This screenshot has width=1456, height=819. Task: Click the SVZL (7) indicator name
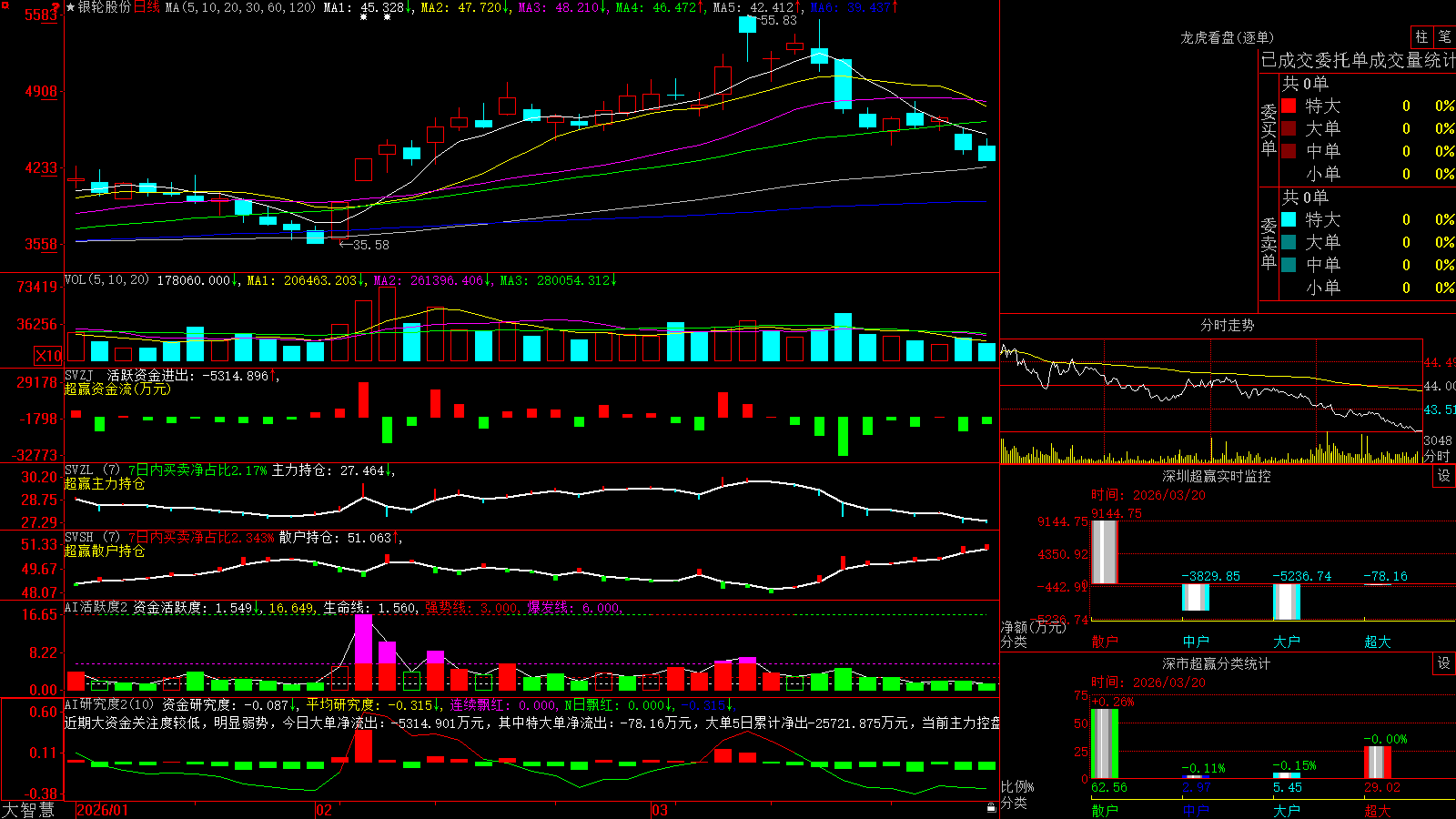click(92, 470)
